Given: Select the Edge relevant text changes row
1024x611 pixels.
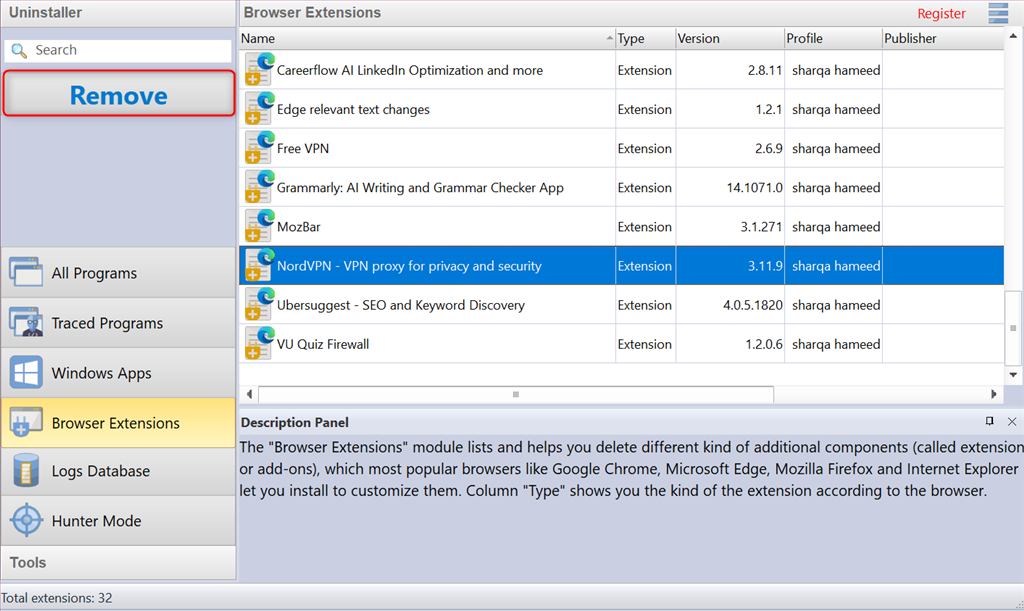Looking at the screenshot, I should click(622, 109).
